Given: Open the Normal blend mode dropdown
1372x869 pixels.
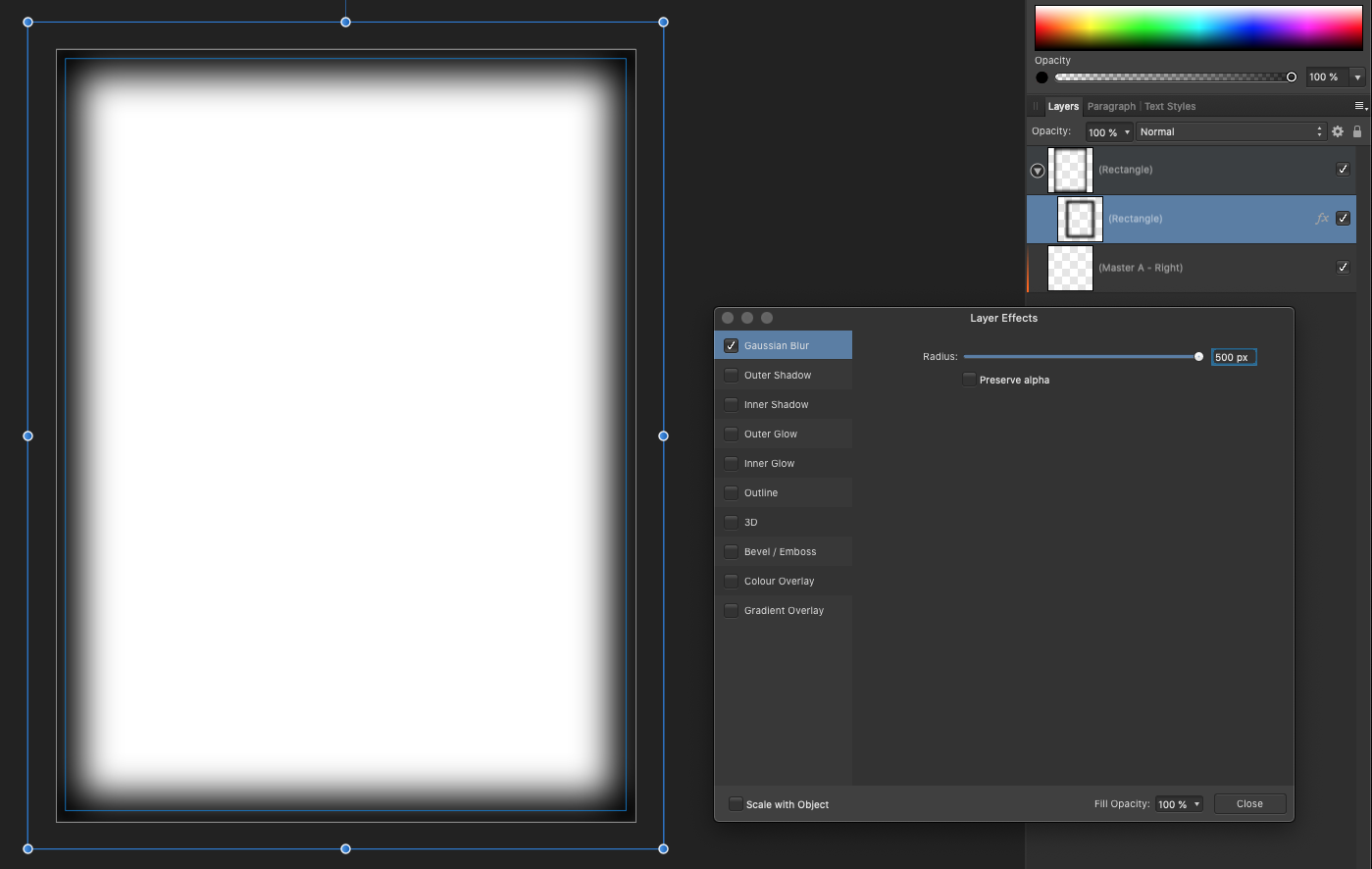Looking at the screenshot, I should 1230,131.
